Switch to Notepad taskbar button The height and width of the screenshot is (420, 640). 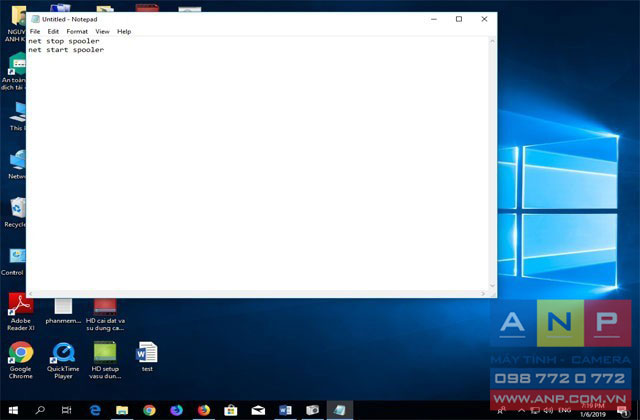(x=340, y=410)
